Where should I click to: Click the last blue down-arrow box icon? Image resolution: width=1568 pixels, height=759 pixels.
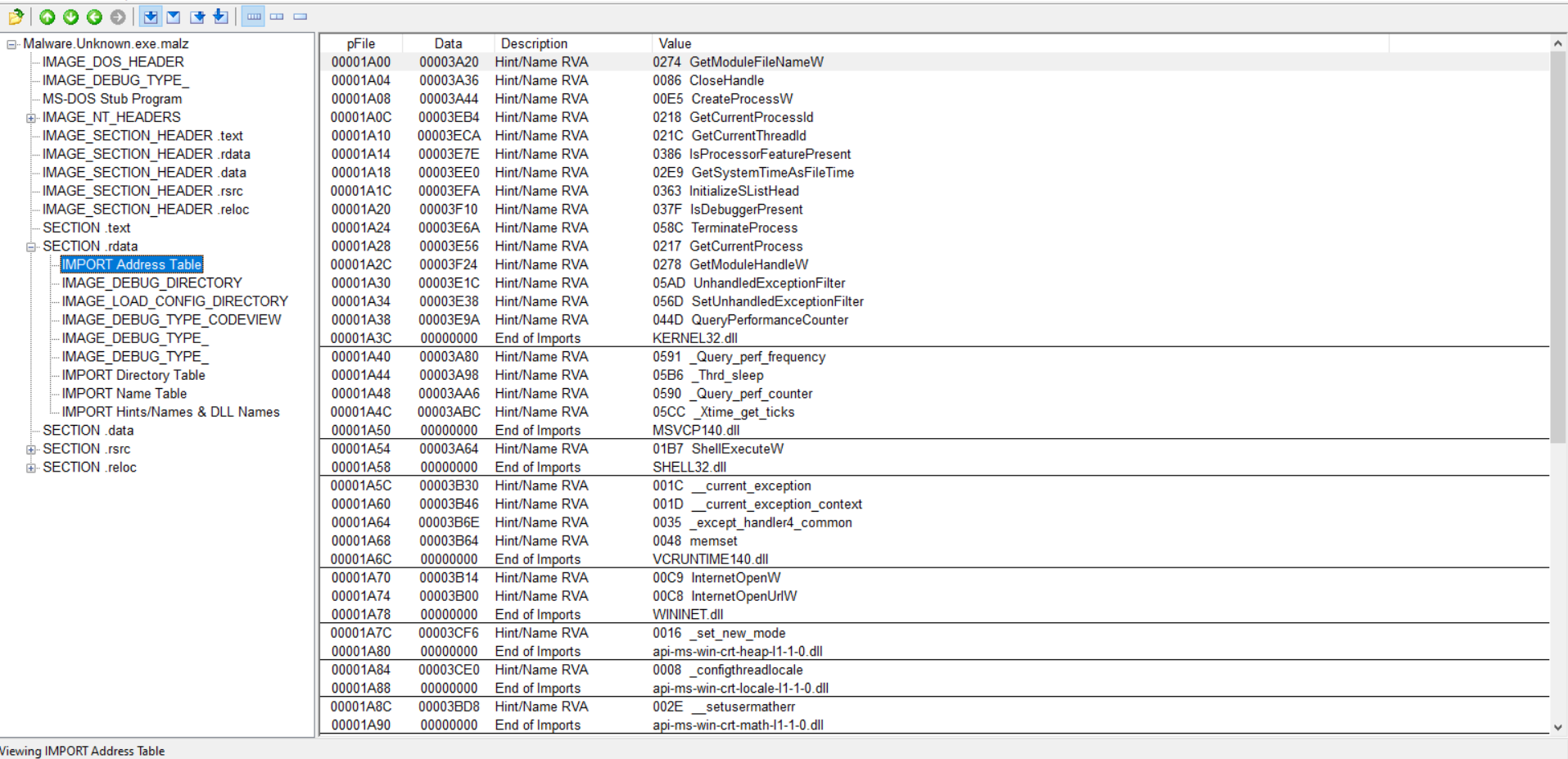[220, 16]
